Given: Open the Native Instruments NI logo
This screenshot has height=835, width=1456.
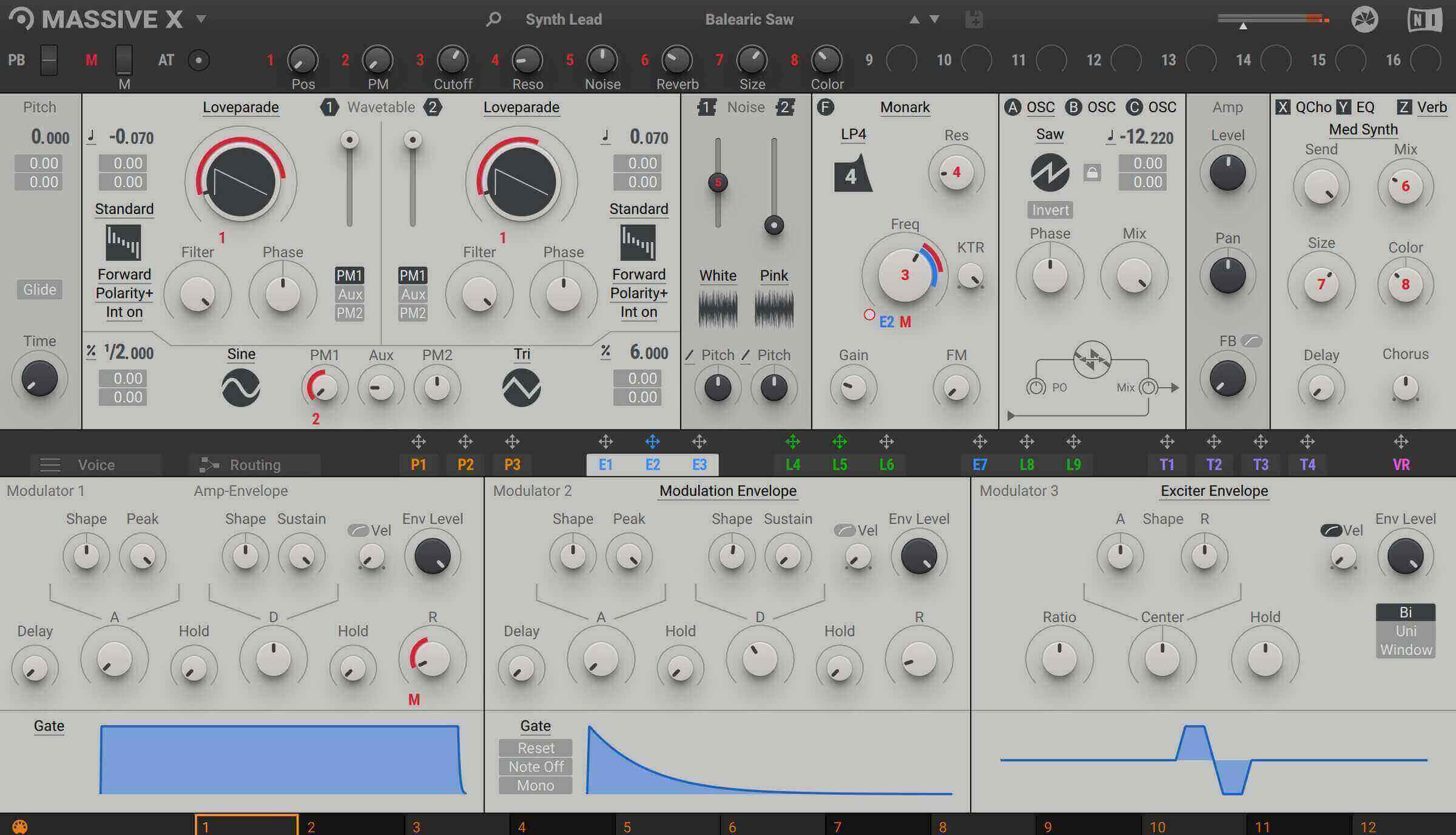Looking at the screenshot, I should (1424, 19).
